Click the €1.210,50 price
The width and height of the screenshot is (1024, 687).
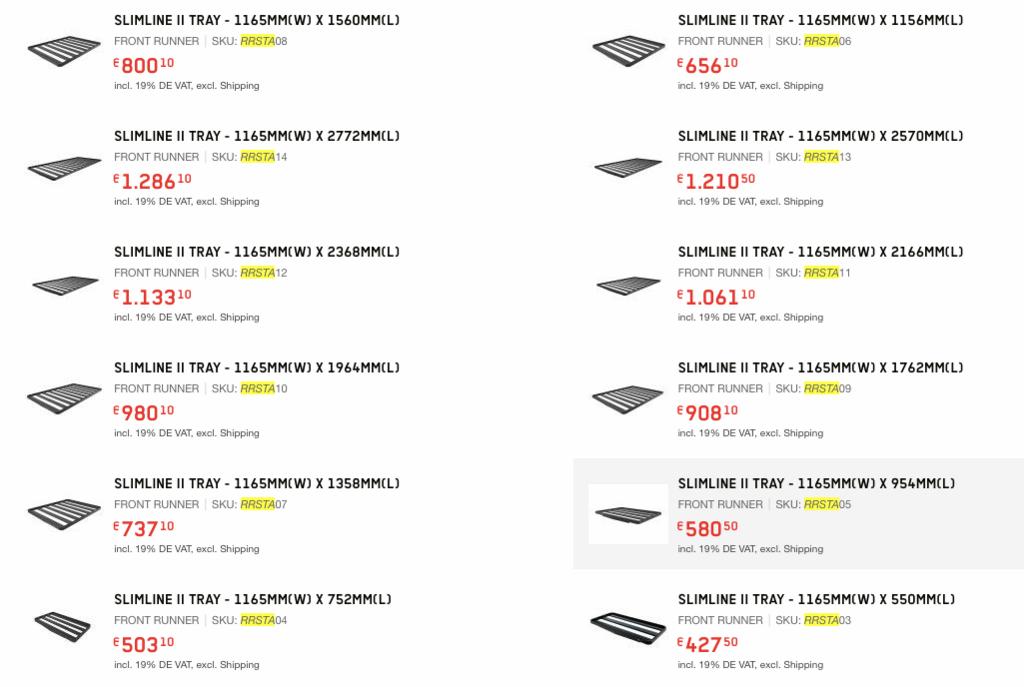[716, 181]
